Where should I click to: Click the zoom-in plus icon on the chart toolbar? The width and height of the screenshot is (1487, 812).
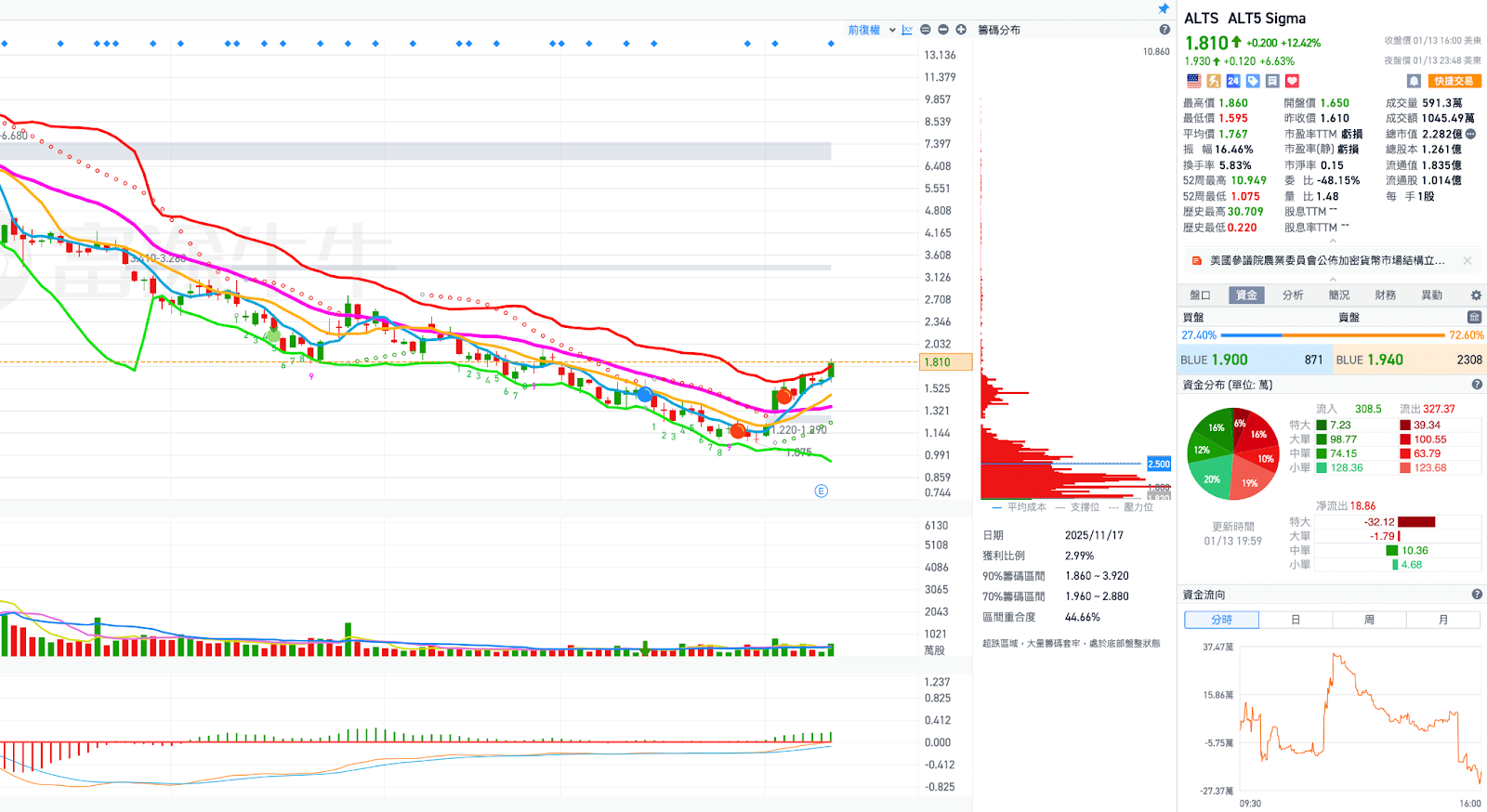pos(961,30)
